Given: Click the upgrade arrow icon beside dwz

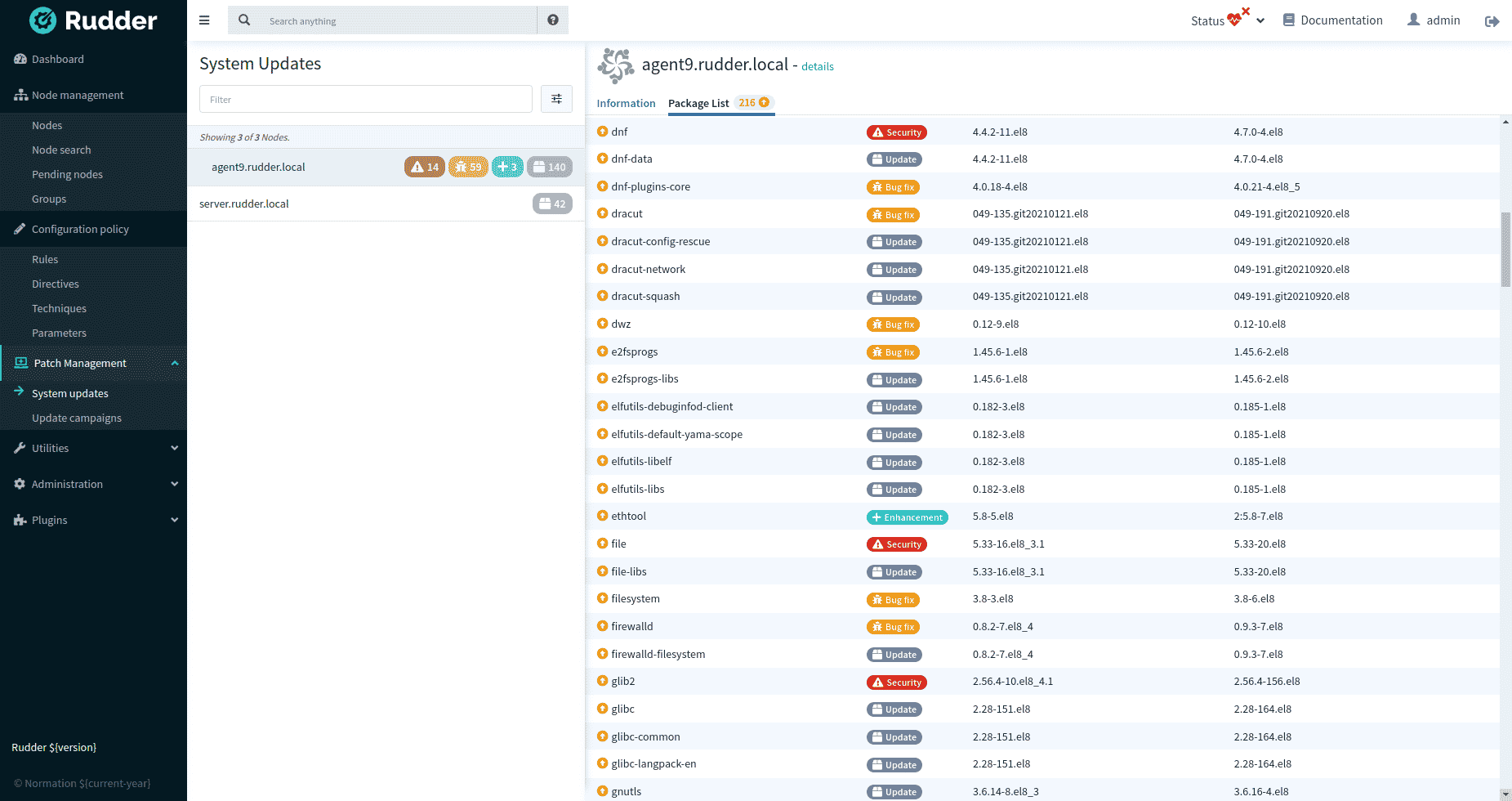Looking at the screenshot, I should tap(602, 324).
